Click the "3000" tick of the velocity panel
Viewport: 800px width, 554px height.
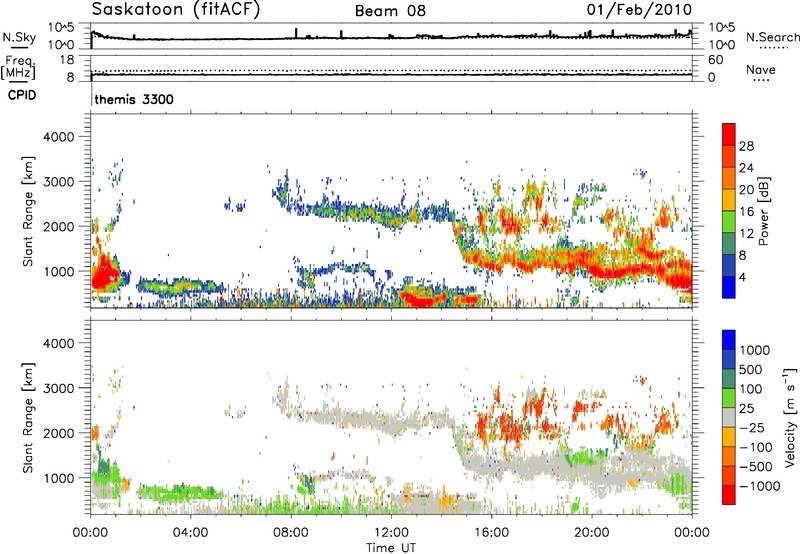click(58, 388)
